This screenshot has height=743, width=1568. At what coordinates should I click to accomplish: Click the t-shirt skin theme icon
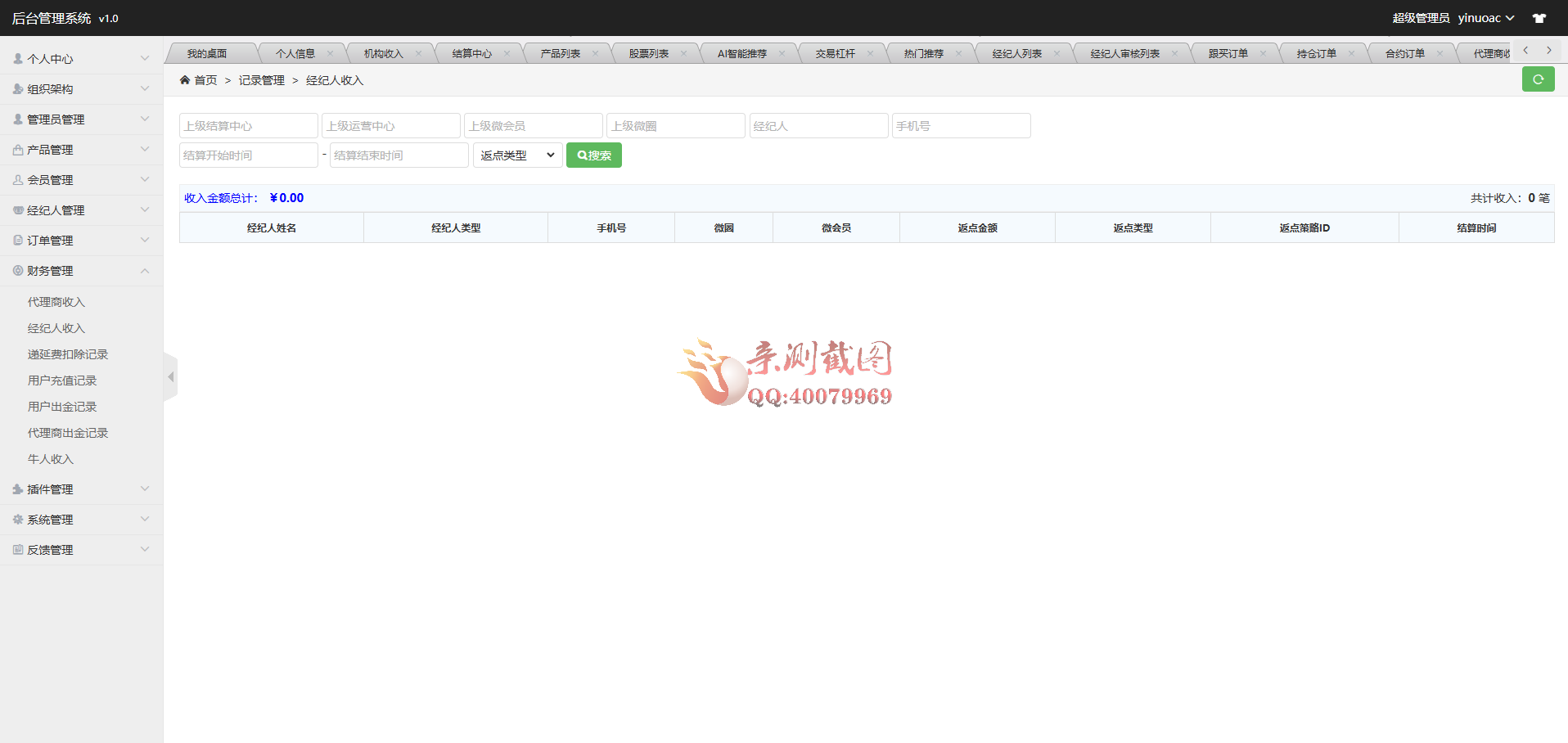1539,18
